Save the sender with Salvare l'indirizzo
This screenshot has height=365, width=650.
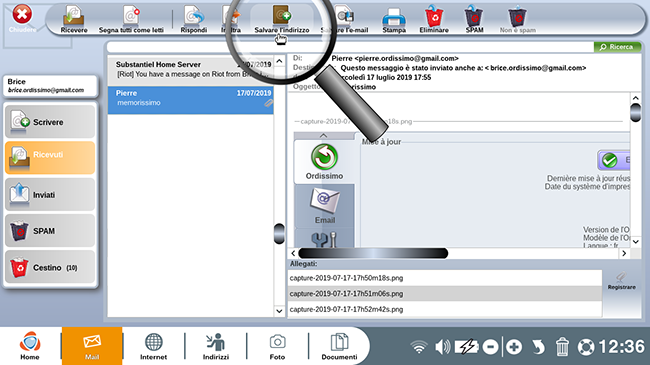point(282,19)
